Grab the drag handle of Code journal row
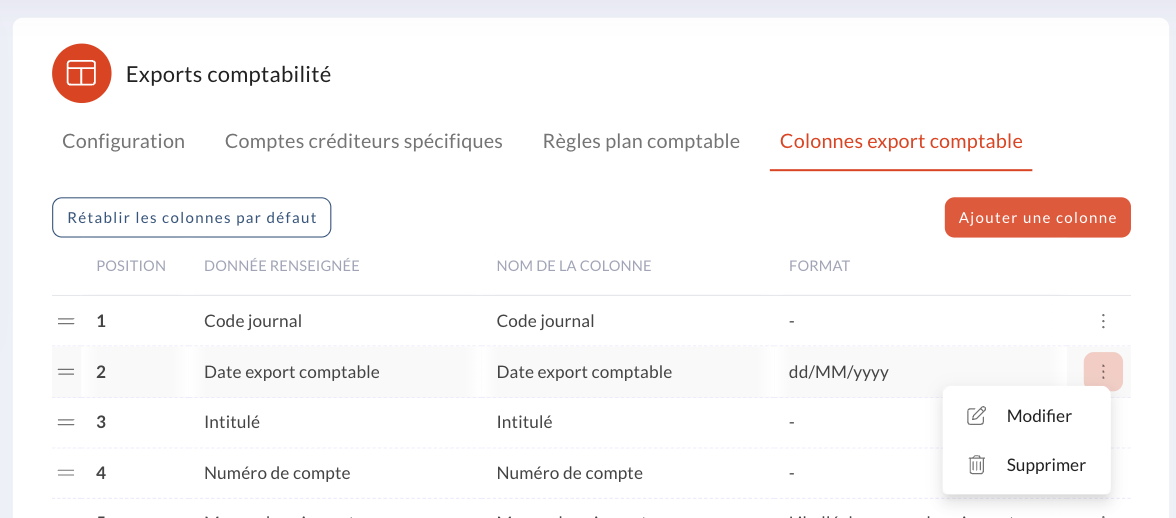 (66, 322)
